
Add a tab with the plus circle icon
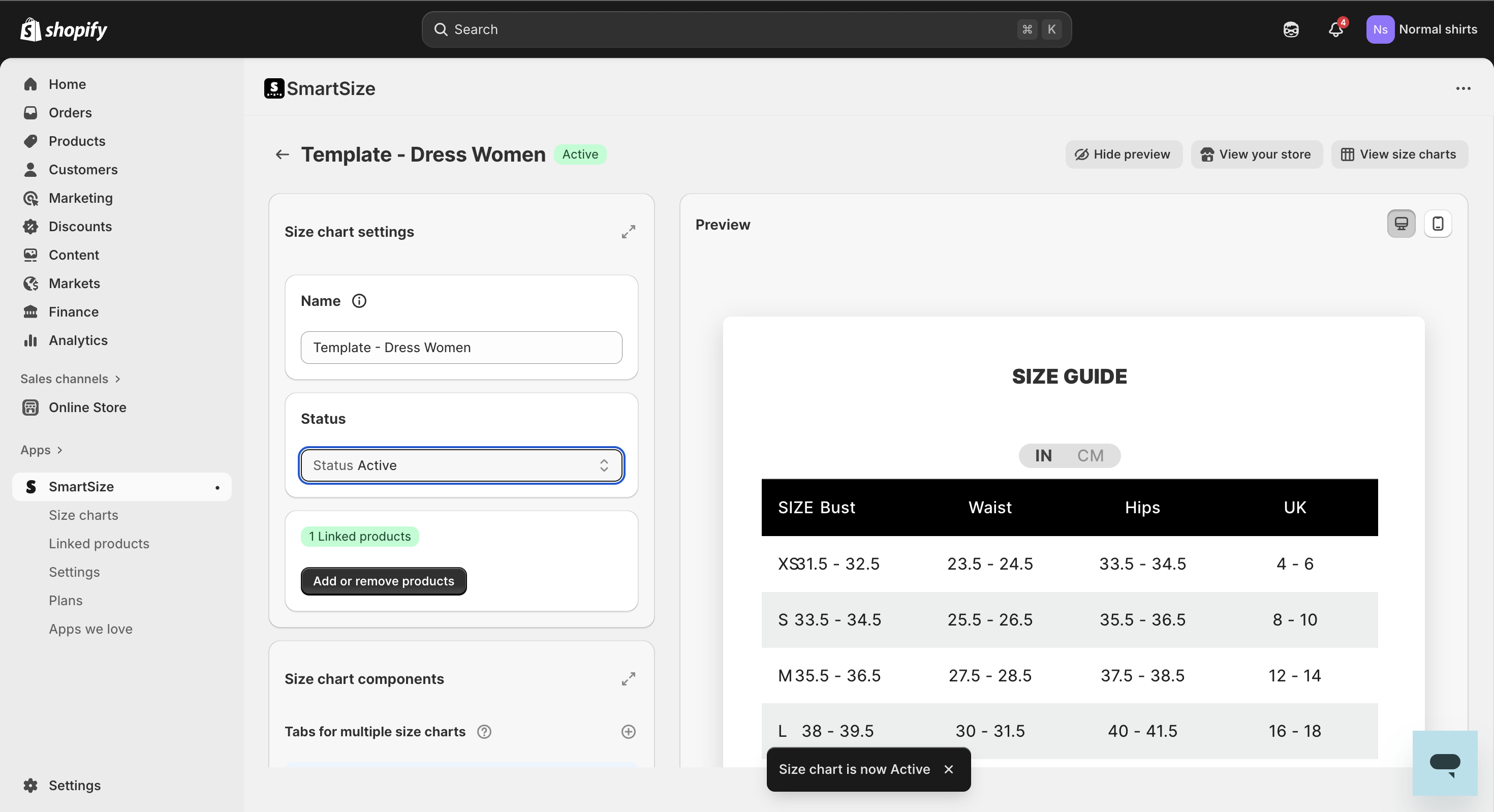click(x=628, y=731)
